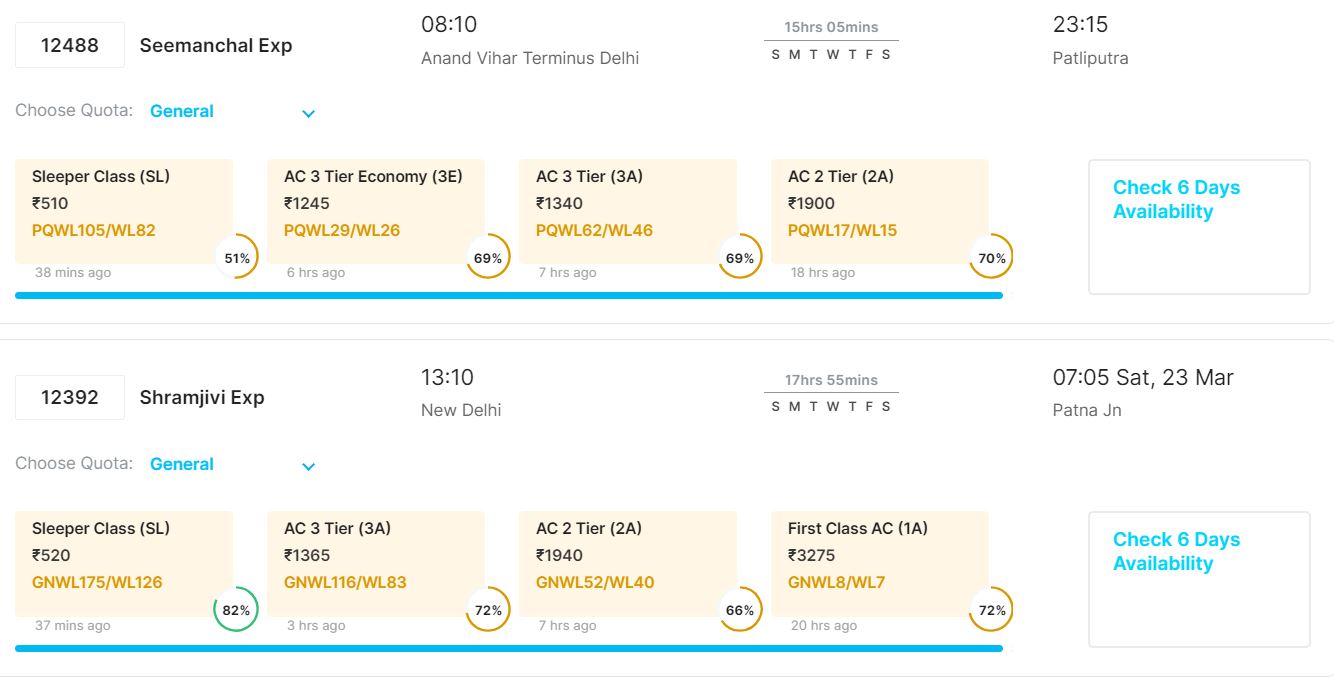The image size is (1334, 678).
Task: Choose First Class AC ₹3275 card
Action: [x=880, y=556]
